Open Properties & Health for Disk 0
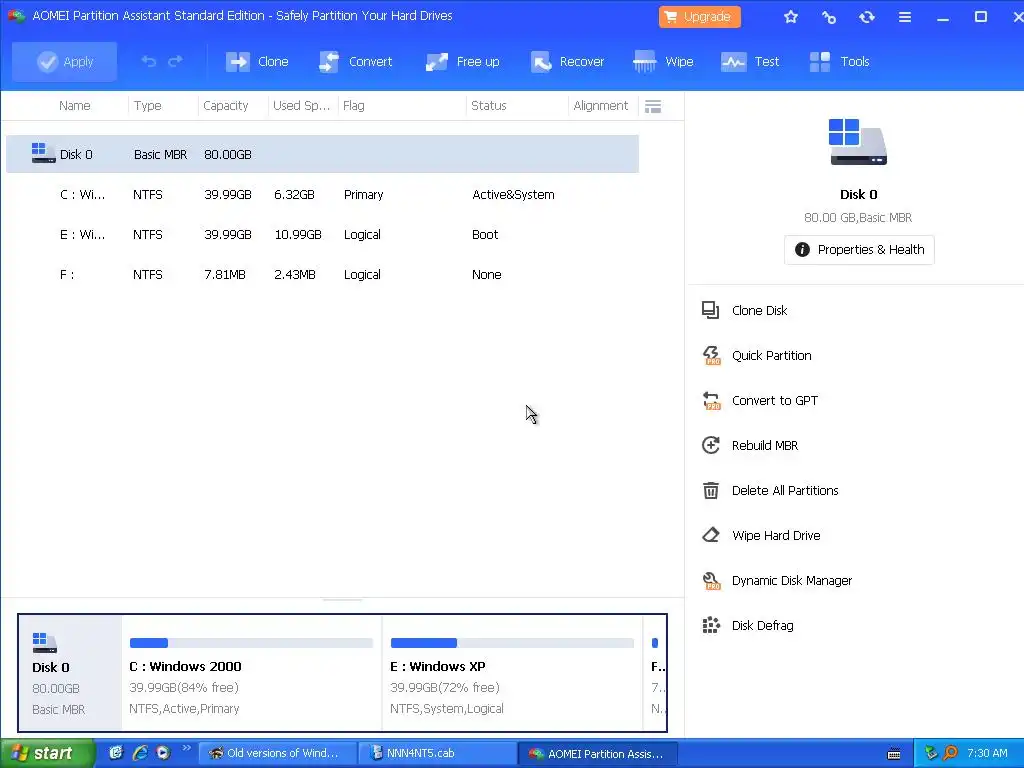The width and height of the screenshot is (1024, 768). point(859,249)
